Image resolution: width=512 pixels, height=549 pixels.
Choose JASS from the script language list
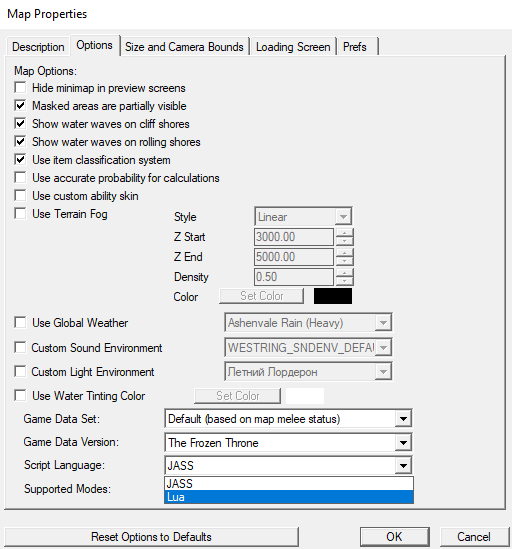click(x=289, y=484)
